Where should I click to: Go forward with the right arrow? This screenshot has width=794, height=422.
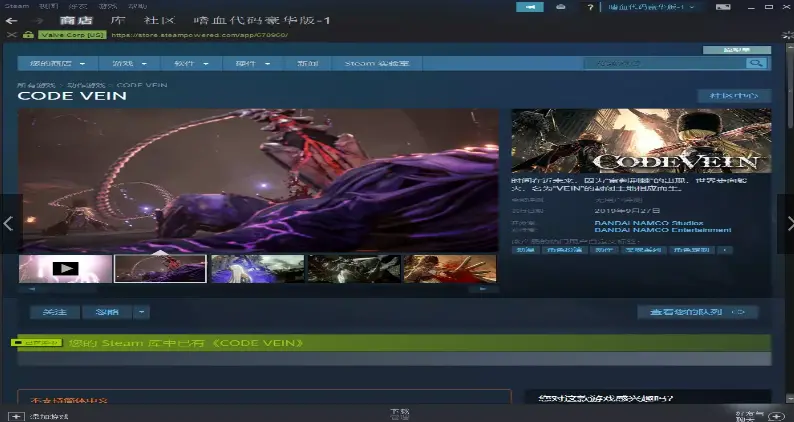click(x=38, y=21)
